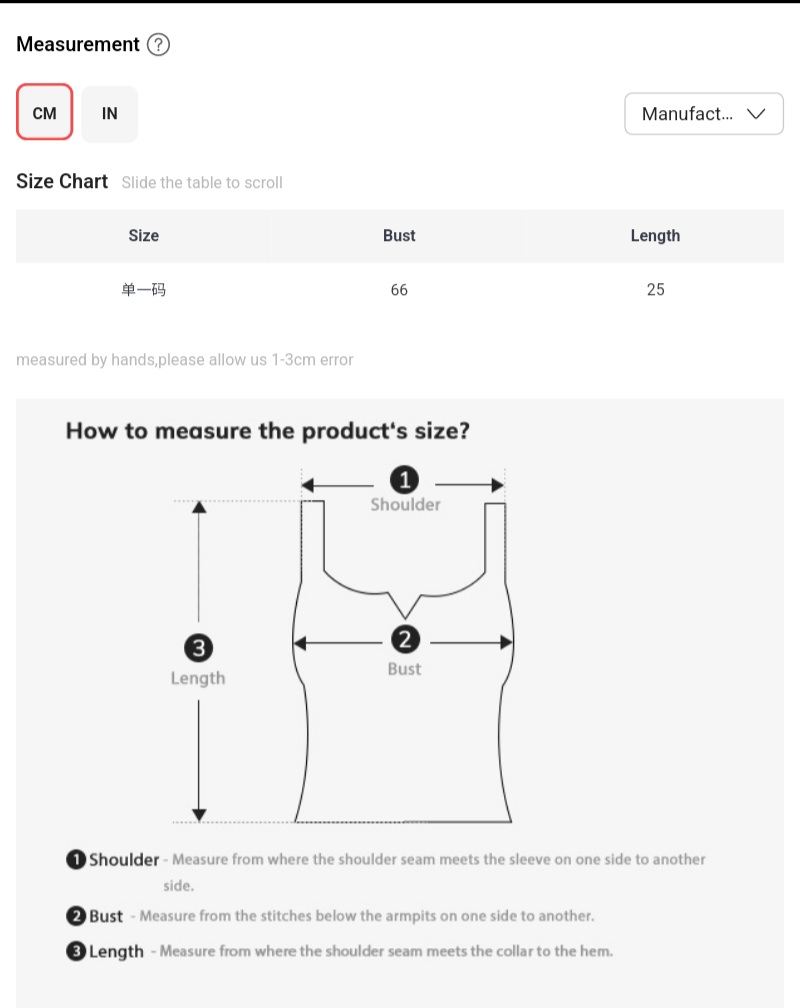Click the number 2 Bust marker in diagram
The width and height of the screenshot is (800, 1008).
click(x=404, y=640)
